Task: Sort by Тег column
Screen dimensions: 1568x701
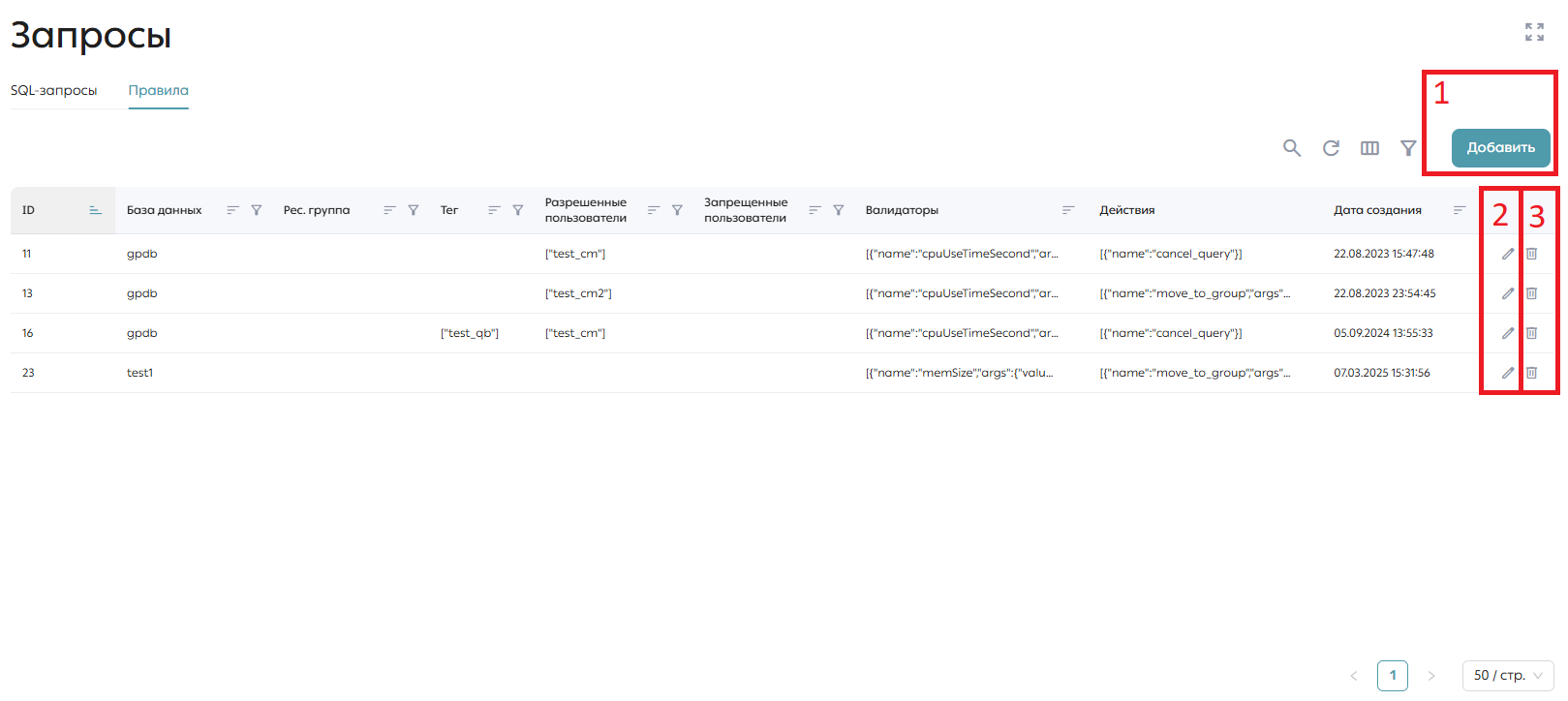Action: [x=494, y=210]
